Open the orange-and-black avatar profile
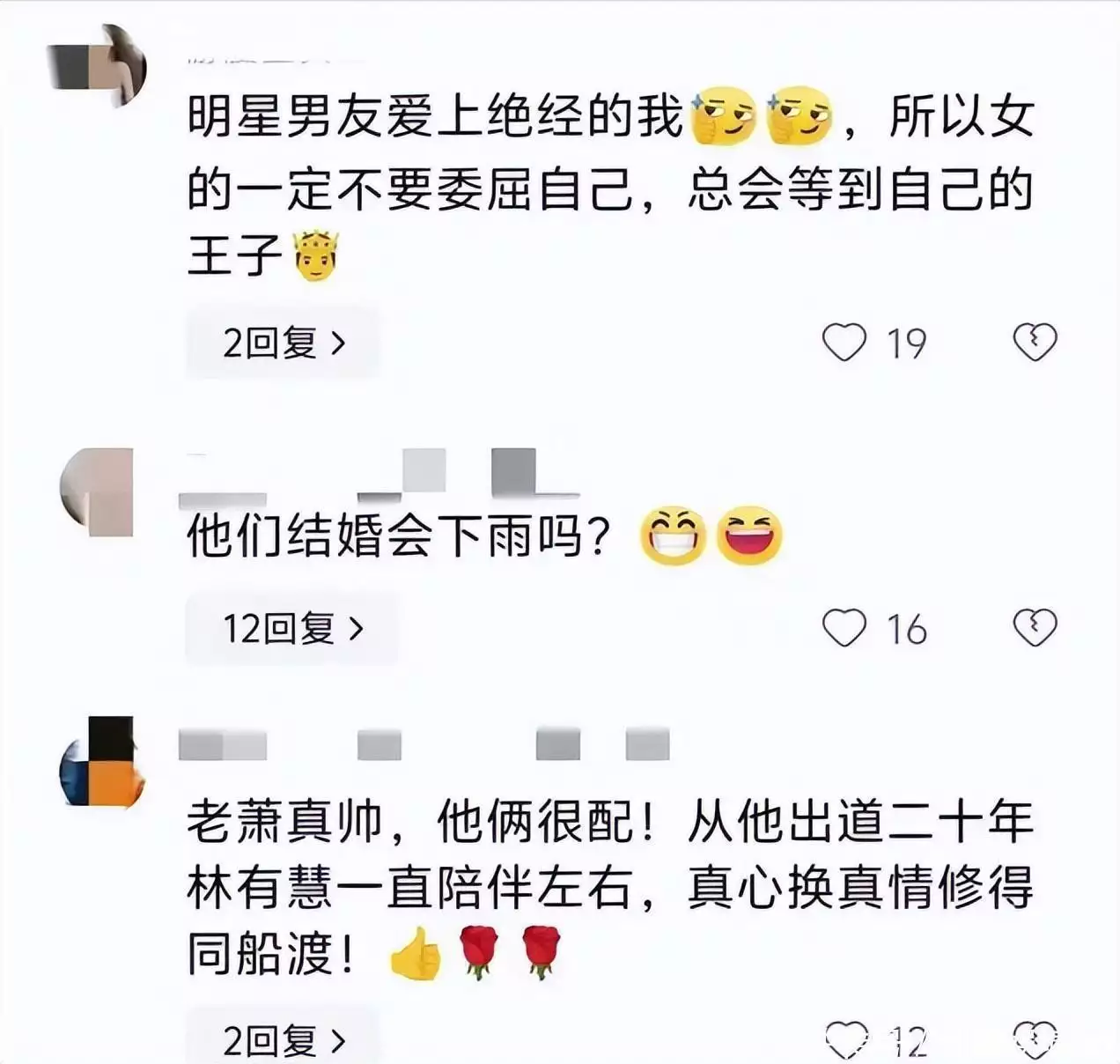The image size is (1120, 1064). pyautogui.click(x=102, y=763)
